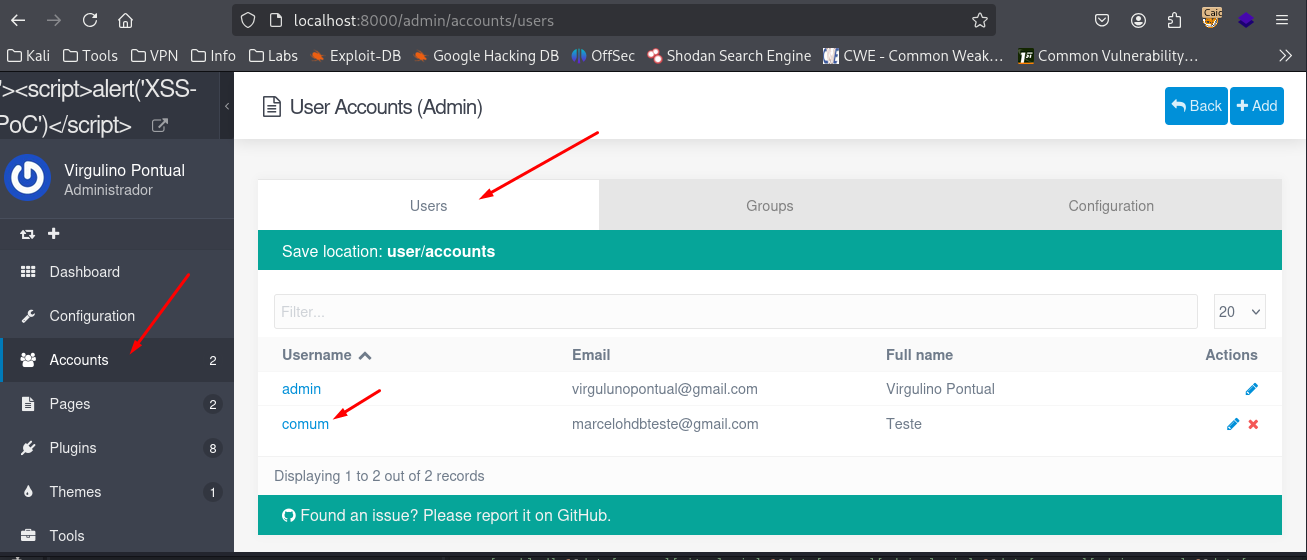Bookmark this page with star icon
Screen dimensions: 1307x560
pyautogui.click(x=979, y=20)
